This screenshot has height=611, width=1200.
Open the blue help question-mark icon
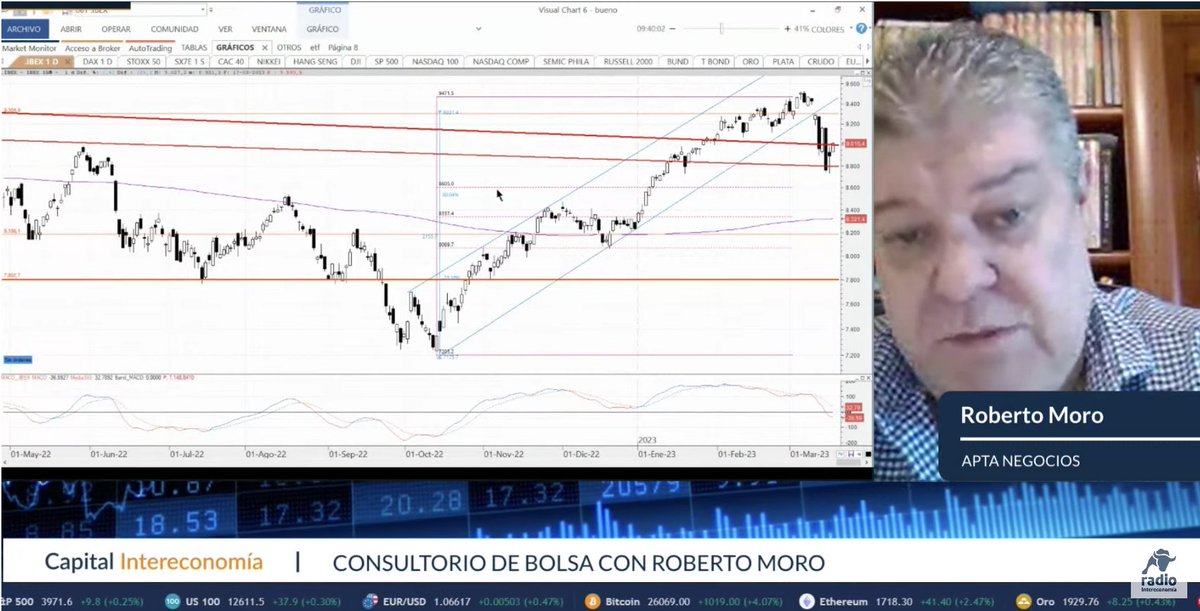pyautogui.click(x=861, y=28)
